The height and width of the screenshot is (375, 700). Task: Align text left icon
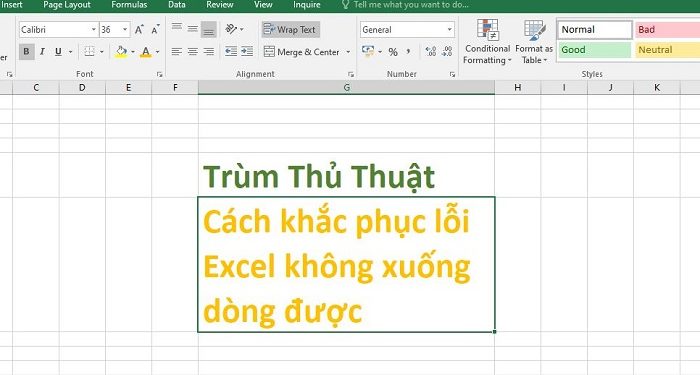[177, 52]
